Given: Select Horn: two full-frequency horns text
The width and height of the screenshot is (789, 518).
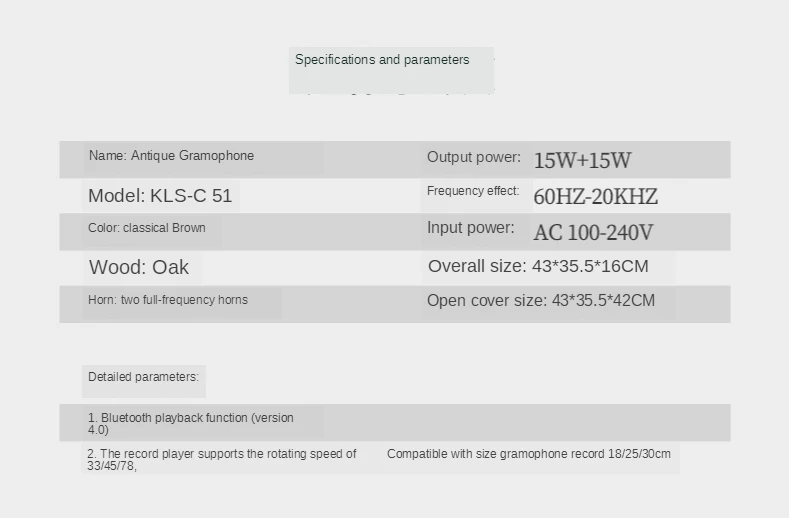Looking at the screenshot, I should (x=168, y=300).
